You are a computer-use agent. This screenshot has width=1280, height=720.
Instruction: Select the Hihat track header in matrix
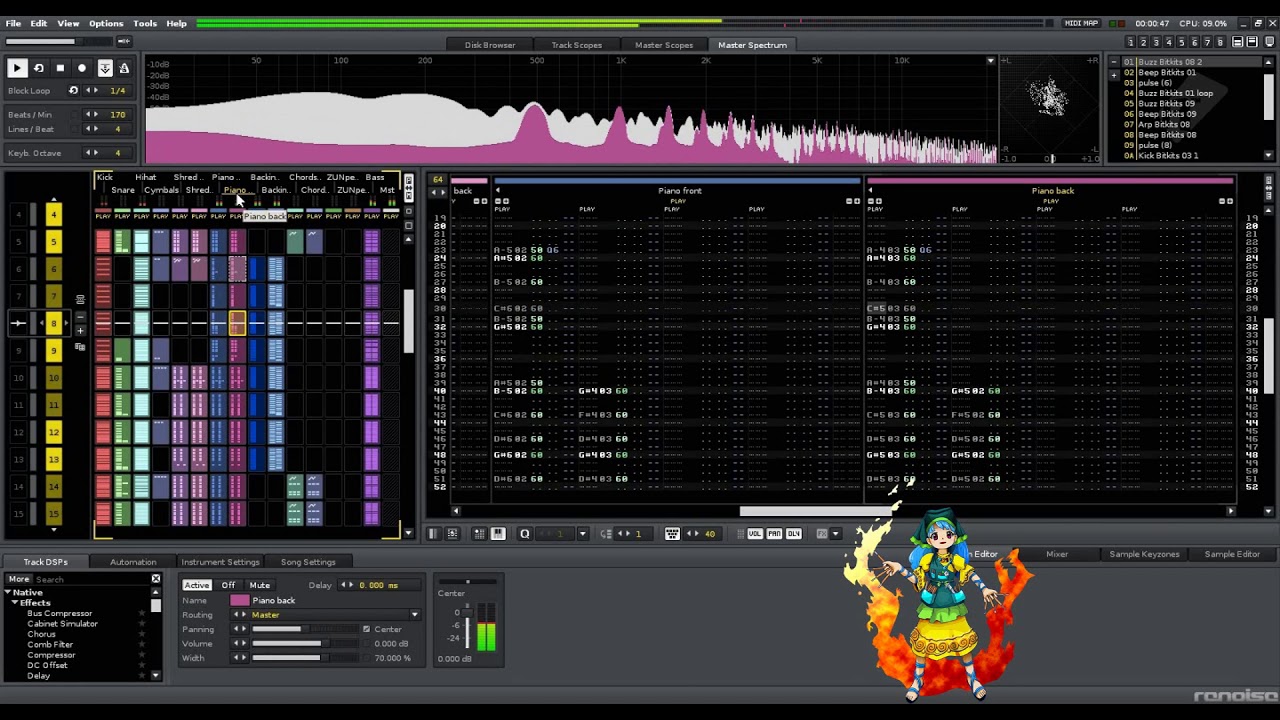point(145,177)
